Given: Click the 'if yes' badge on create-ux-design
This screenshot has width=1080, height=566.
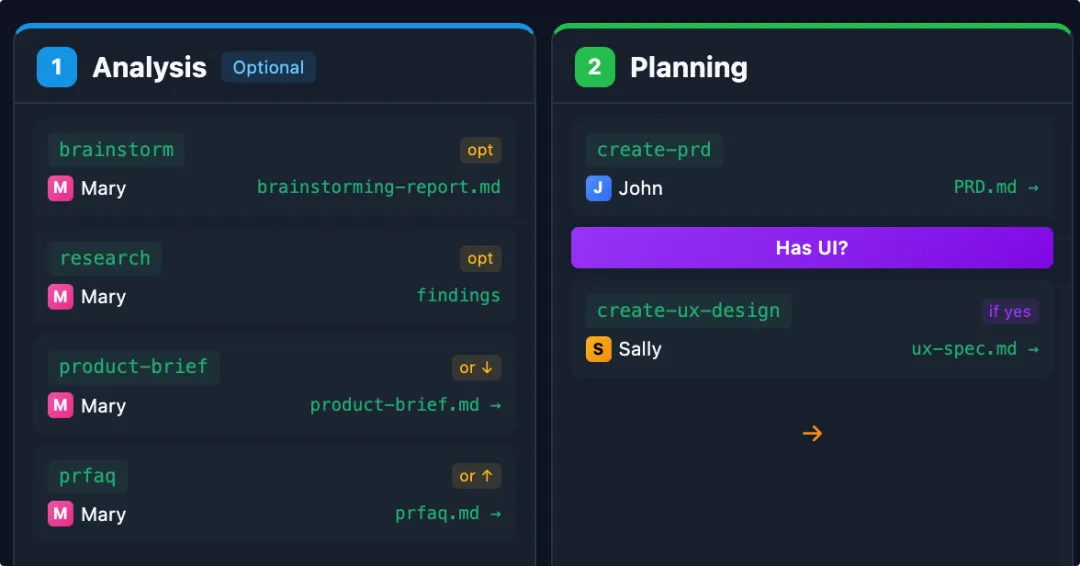Looking at the screenshot, I should 1009,311.
